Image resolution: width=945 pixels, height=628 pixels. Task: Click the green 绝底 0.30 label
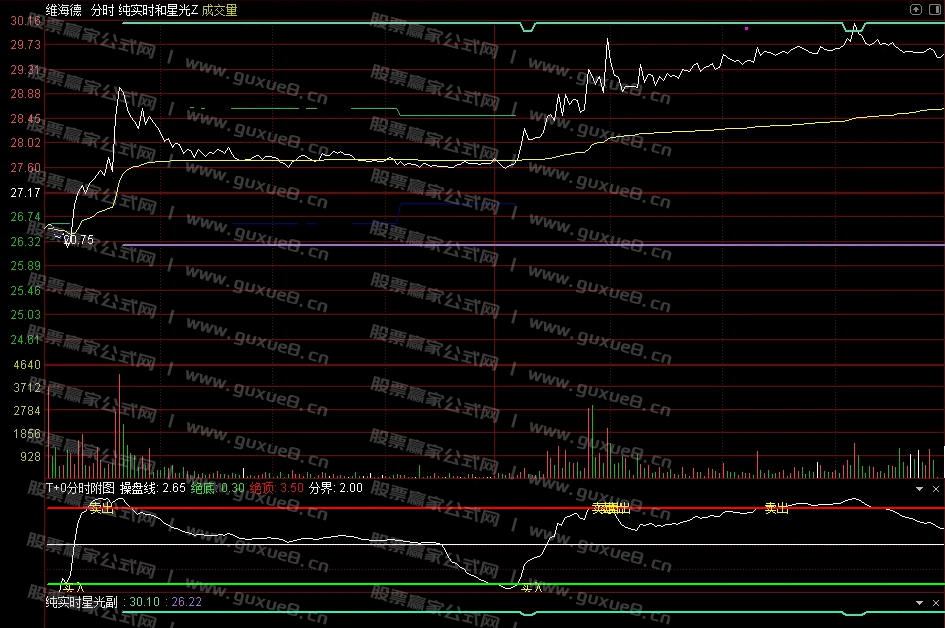(217, 488)
